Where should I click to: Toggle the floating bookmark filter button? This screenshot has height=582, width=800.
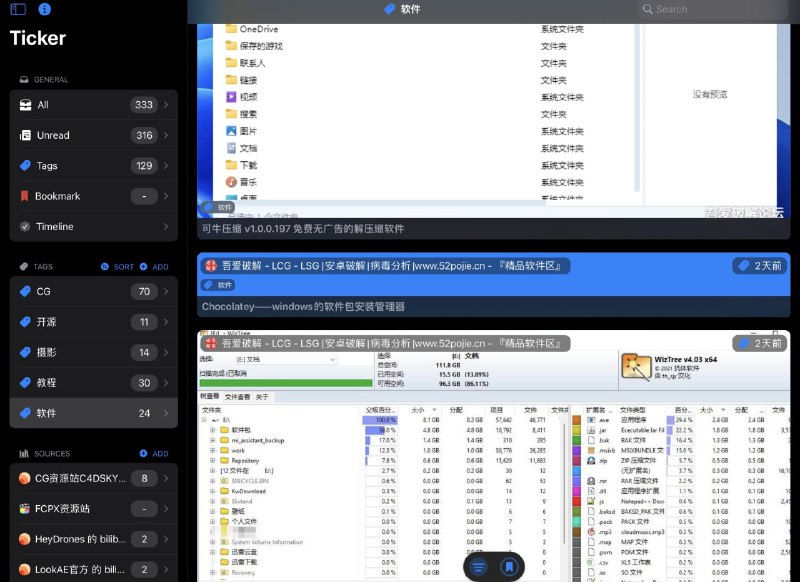coord(509,566)
